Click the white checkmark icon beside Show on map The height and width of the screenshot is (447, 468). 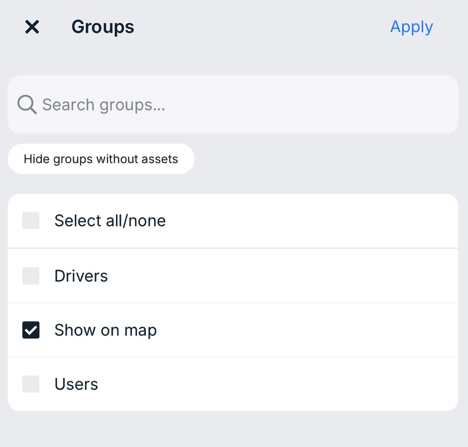point(31,330)
